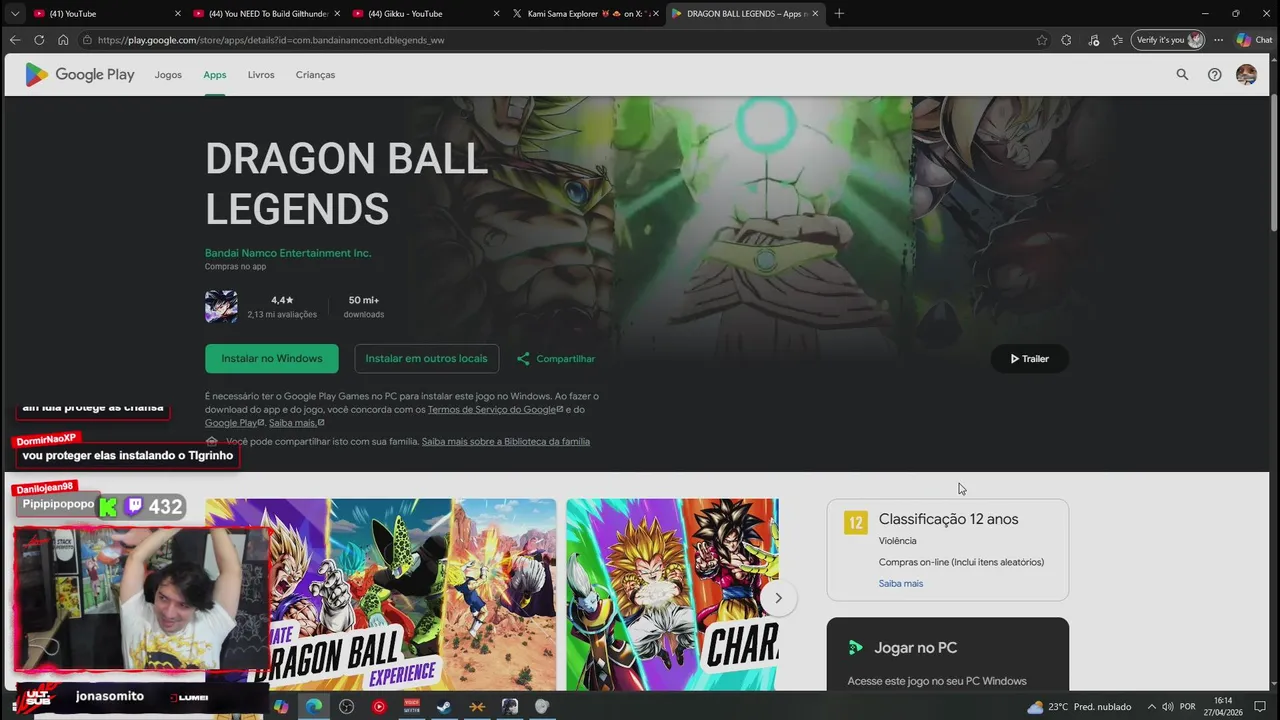Open the red play app in taskbar
This screenshot has height=720, width=1280.
379,707
